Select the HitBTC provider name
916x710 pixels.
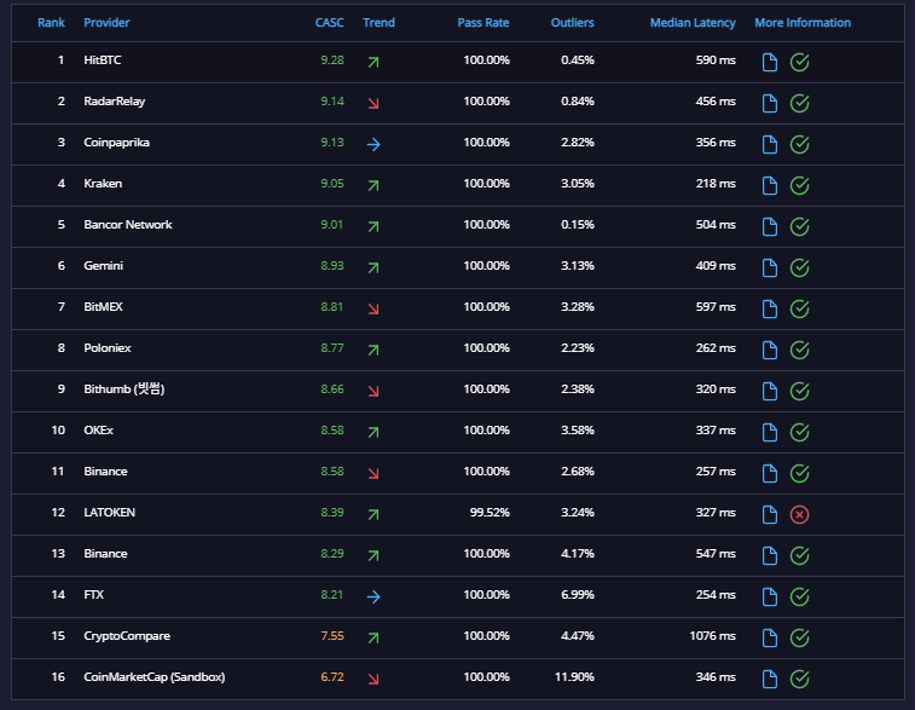pyautogui.click(x=102, y=60)
